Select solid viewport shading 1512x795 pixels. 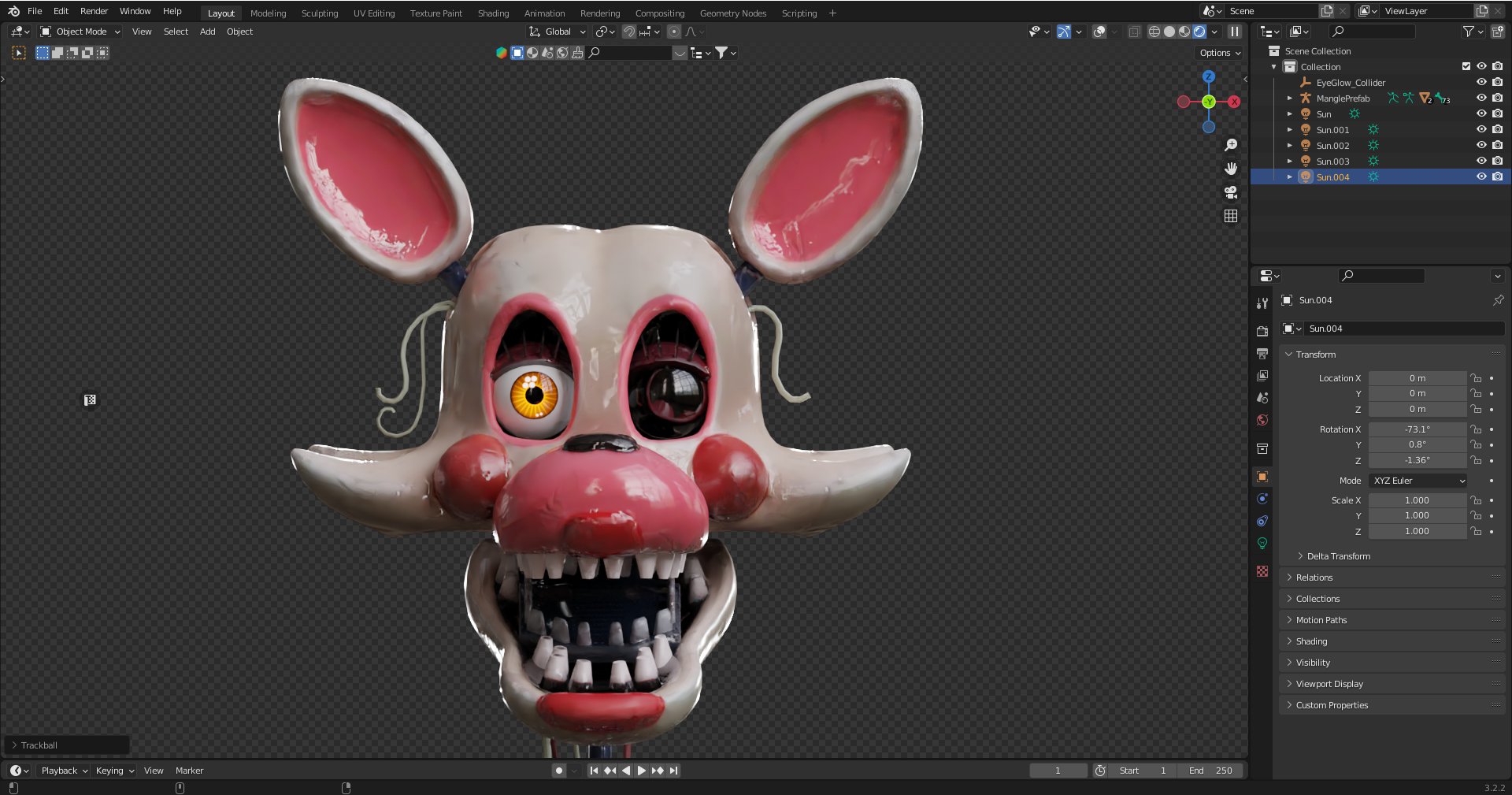[x=1169, y=32]
